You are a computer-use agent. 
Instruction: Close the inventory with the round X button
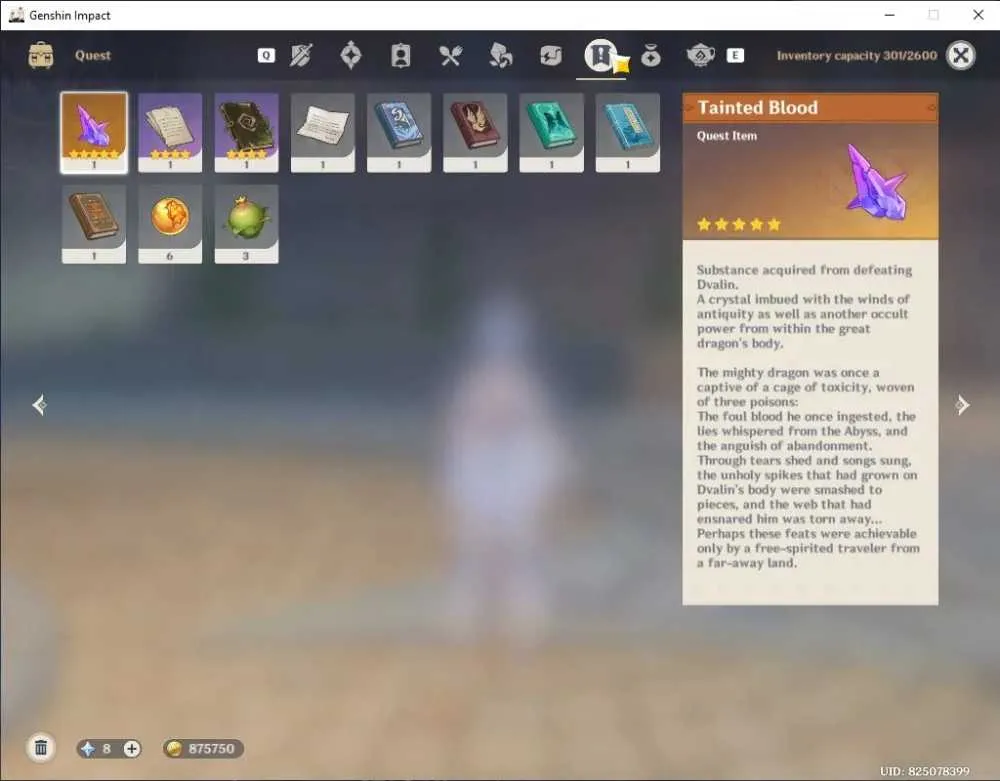[x=960, y=55]
